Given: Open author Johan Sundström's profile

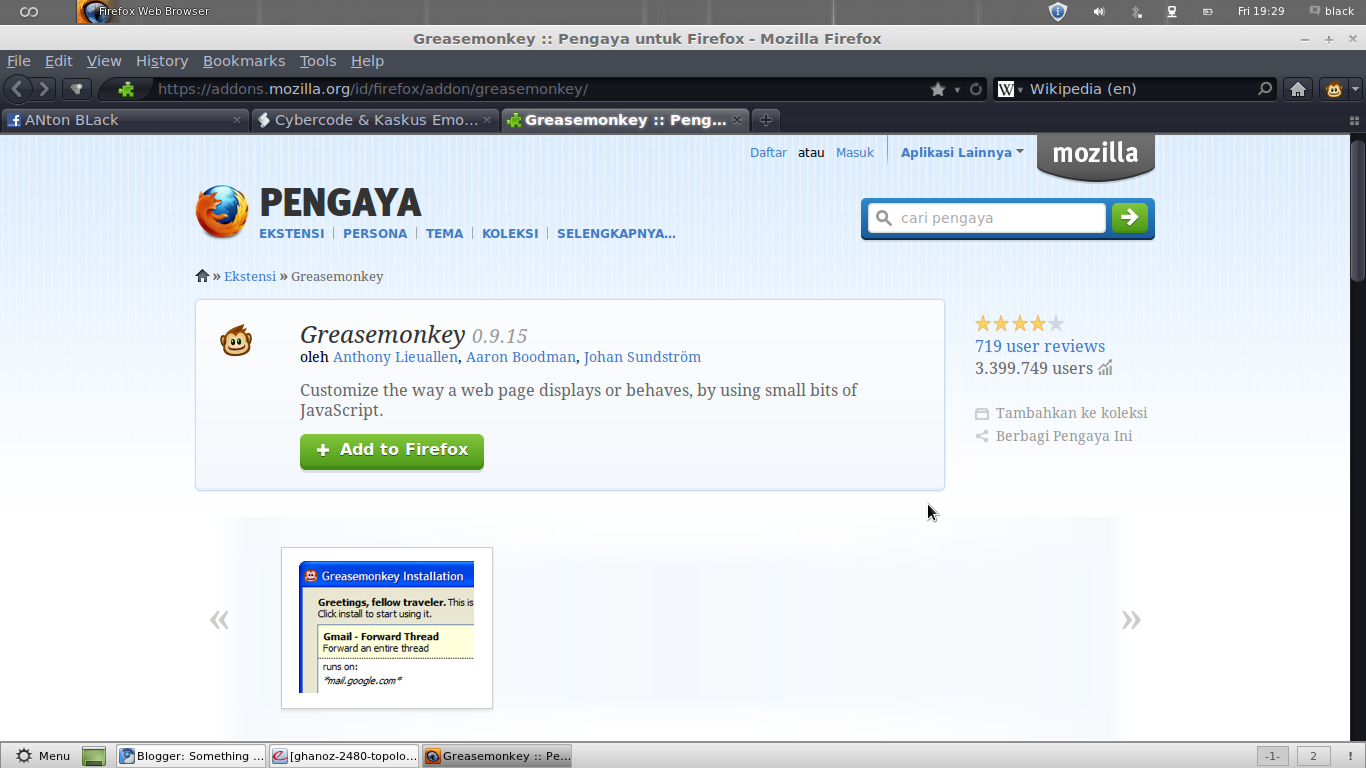Looking at the screenshot, I should tap(642, 357).
